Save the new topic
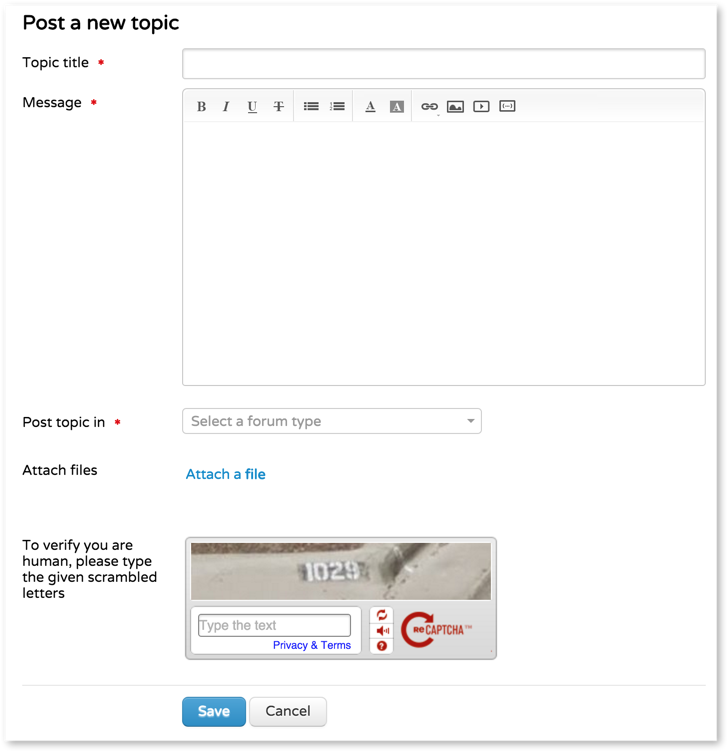Viewport: 728px width, 752px height. [214, 711]
